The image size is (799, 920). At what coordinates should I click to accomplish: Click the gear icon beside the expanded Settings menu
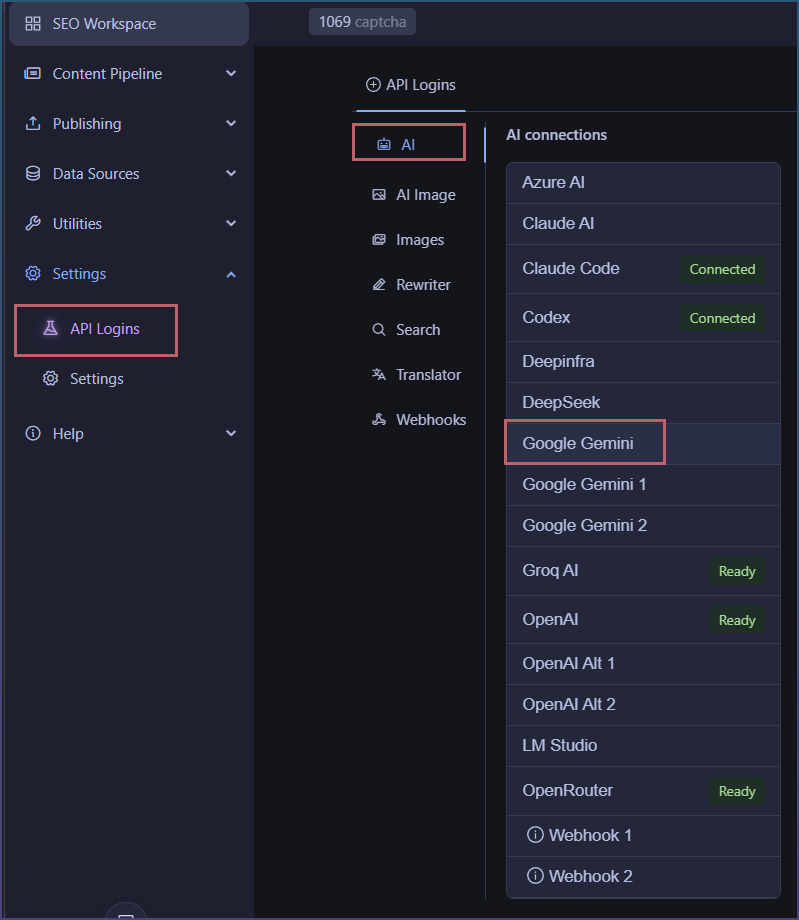tap(33, 273)
